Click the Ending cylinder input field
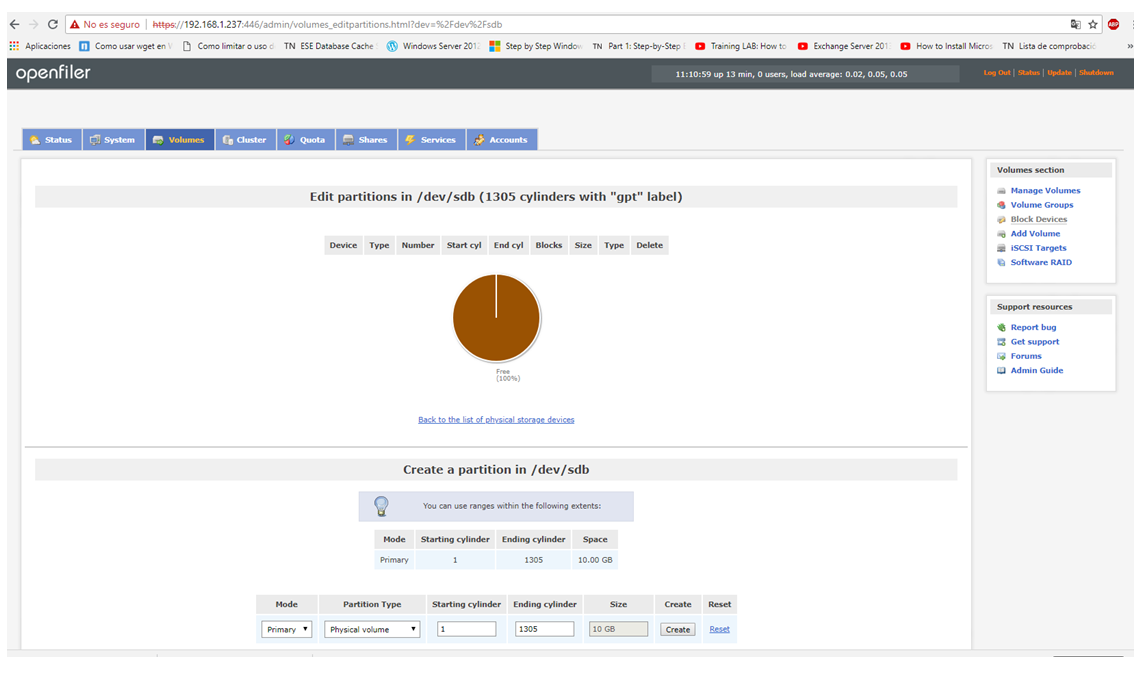 click(544, 628)
